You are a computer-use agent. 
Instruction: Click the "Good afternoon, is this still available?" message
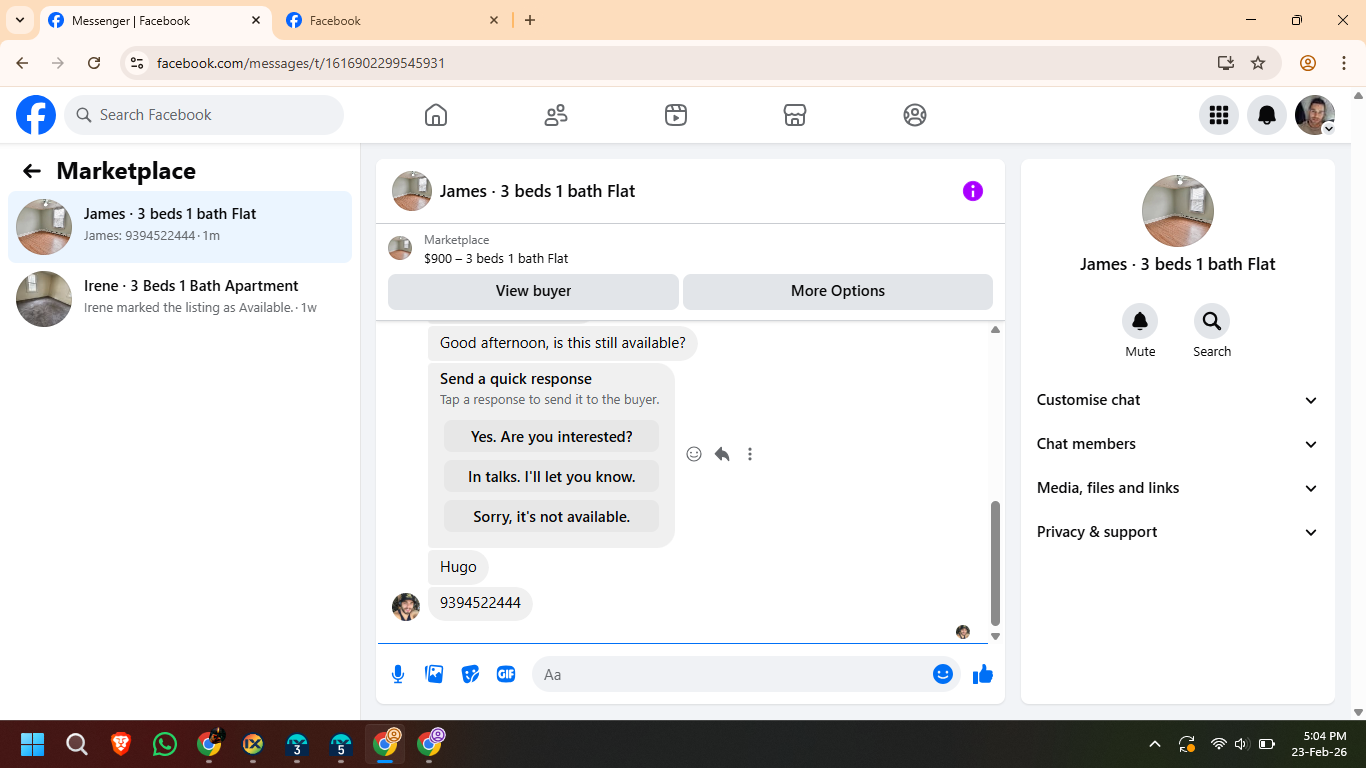tap(563, 343)
